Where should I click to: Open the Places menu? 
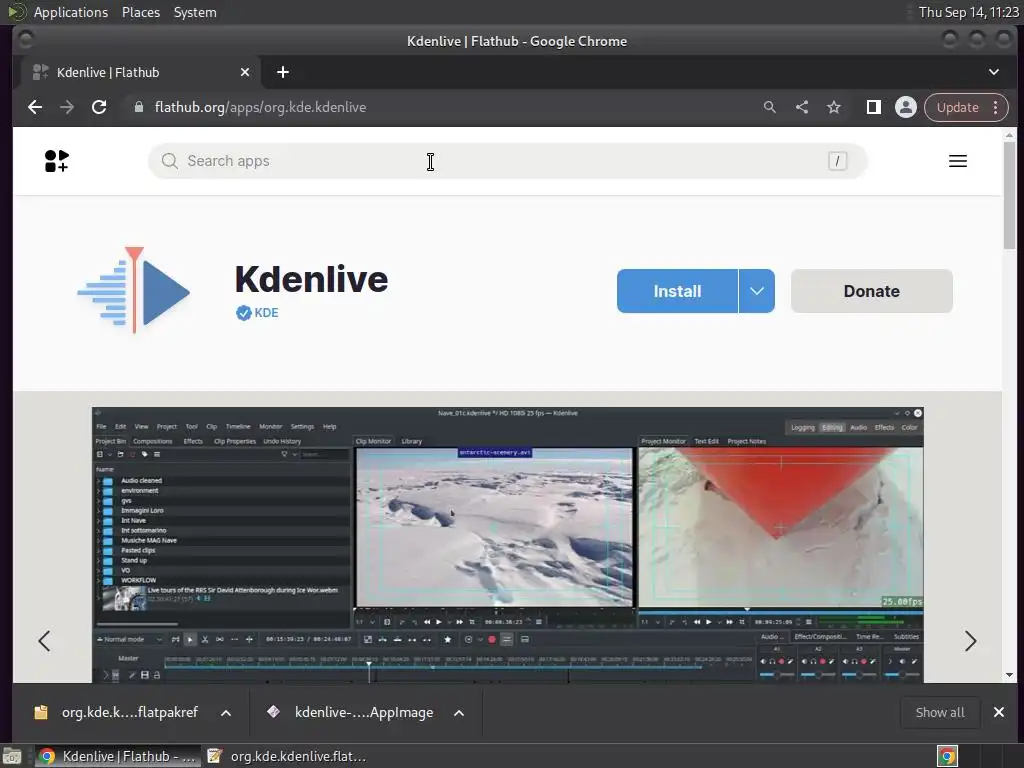[x=141, y=12]
